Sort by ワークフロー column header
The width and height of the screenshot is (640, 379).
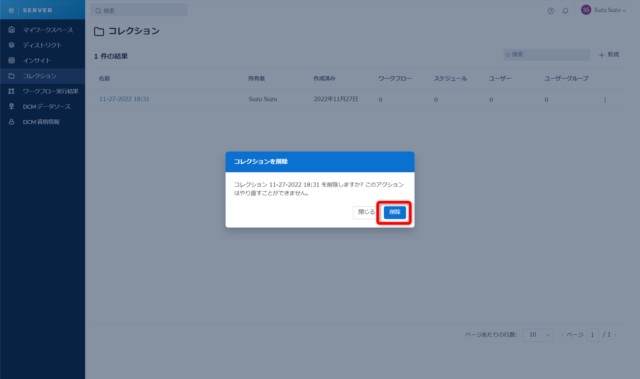pyautogui.click(x=395, y=78)
